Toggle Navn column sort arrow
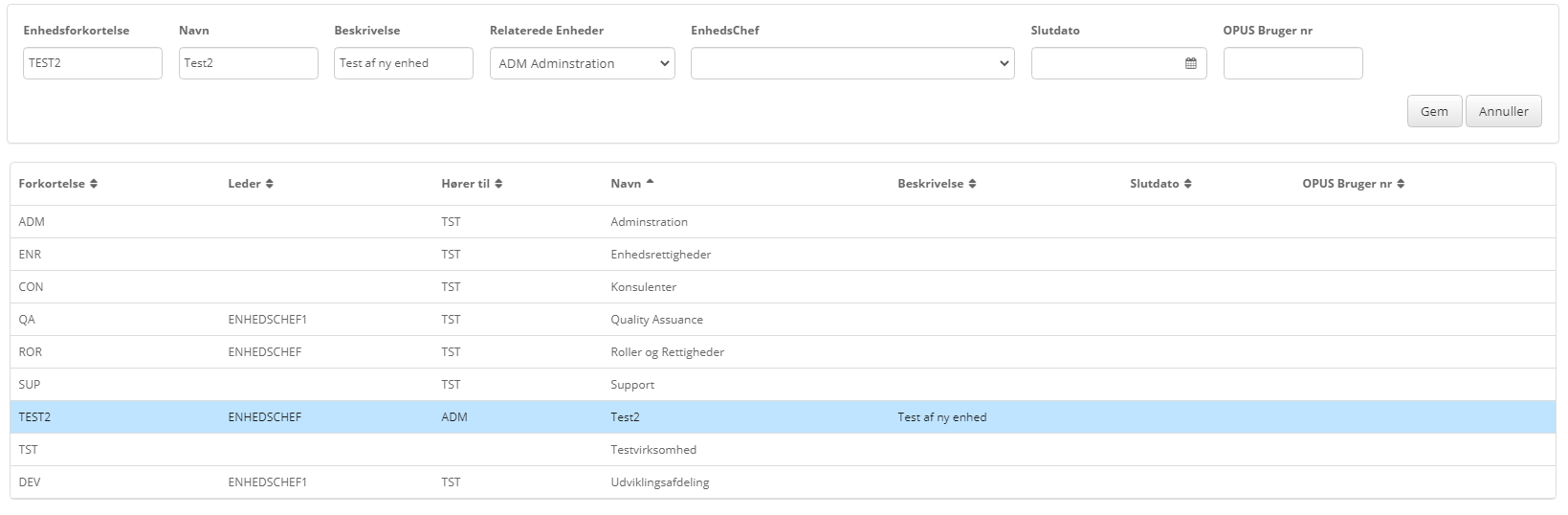The image size is (1568, 515). coord(650,183)
